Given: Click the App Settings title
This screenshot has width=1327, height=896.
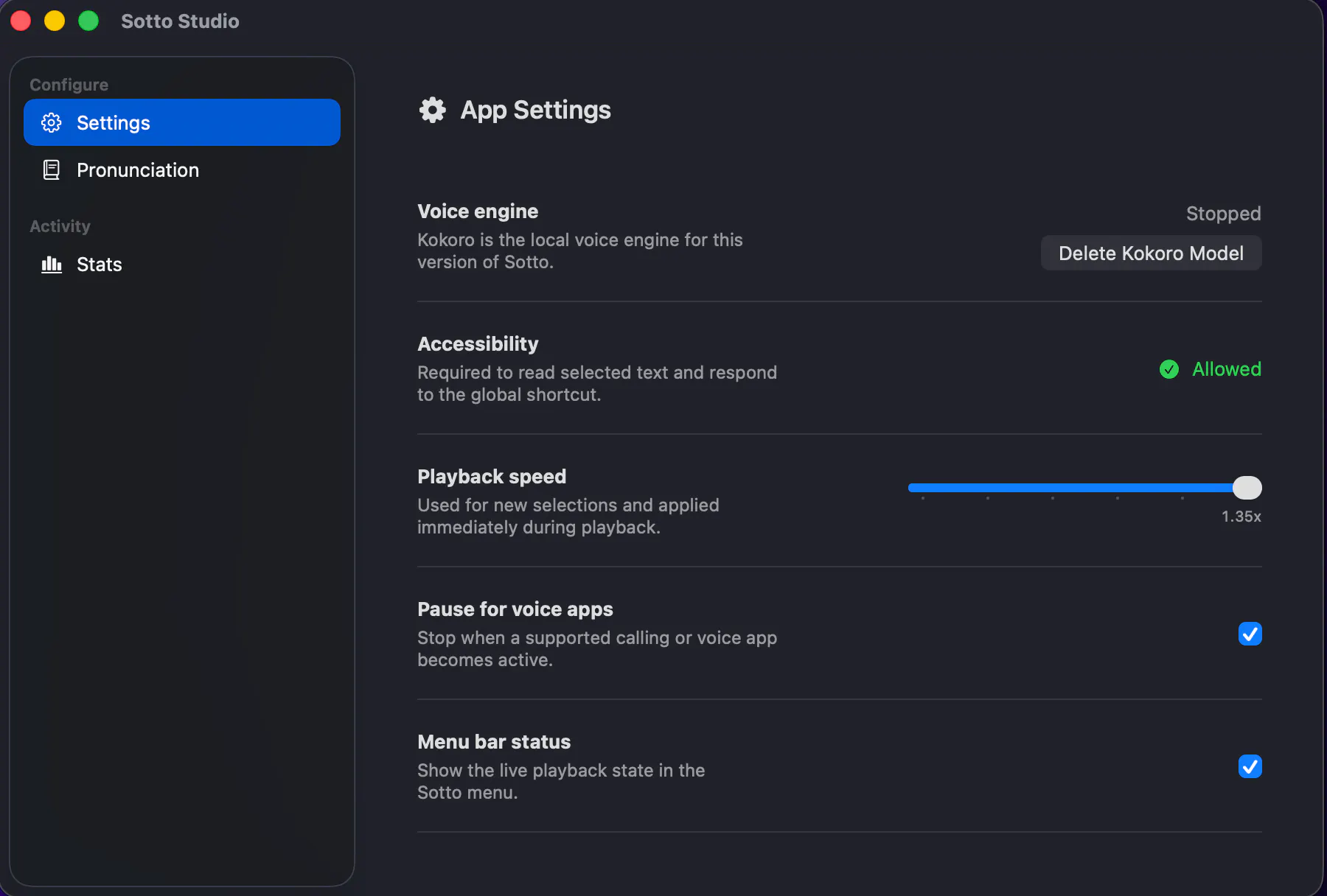Looking at the screenshot, I should [x=536, y=110].
